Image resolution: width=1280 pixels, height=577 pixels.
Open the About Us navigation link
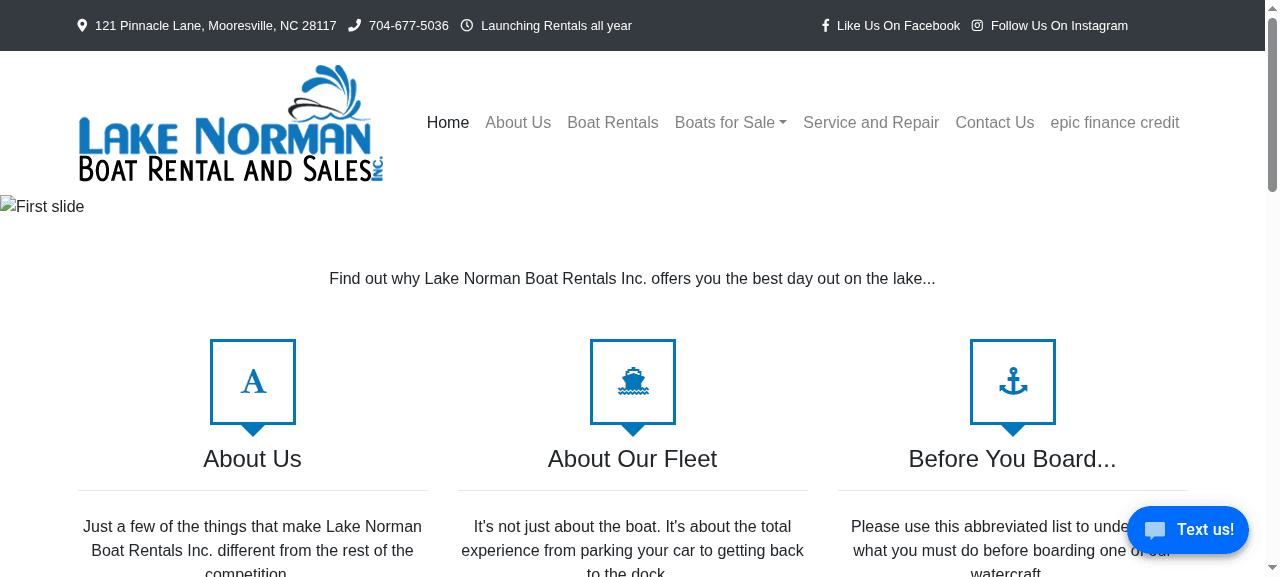(x=518, y=123)
